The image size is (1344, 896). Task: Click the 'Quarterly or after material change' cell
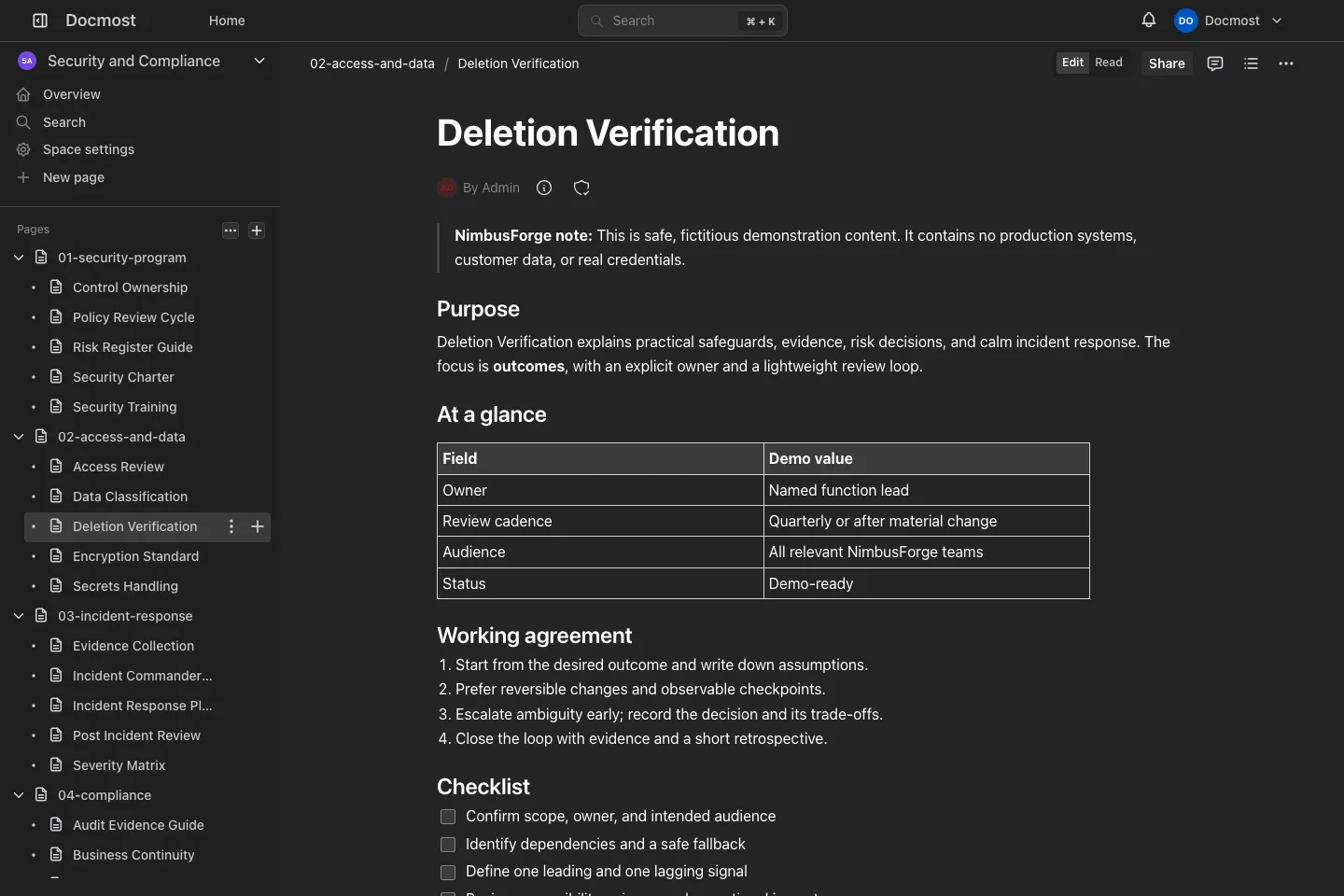click(926, 521)
